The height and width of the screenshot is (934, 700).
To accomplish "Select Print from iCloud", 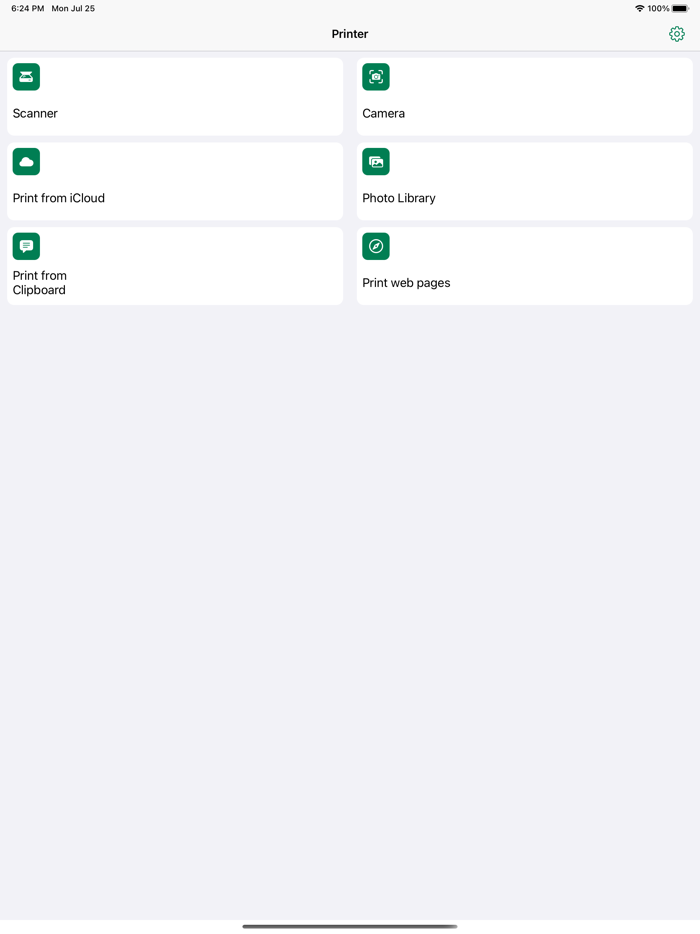I will pyautogui.click(x=175, y=181).
